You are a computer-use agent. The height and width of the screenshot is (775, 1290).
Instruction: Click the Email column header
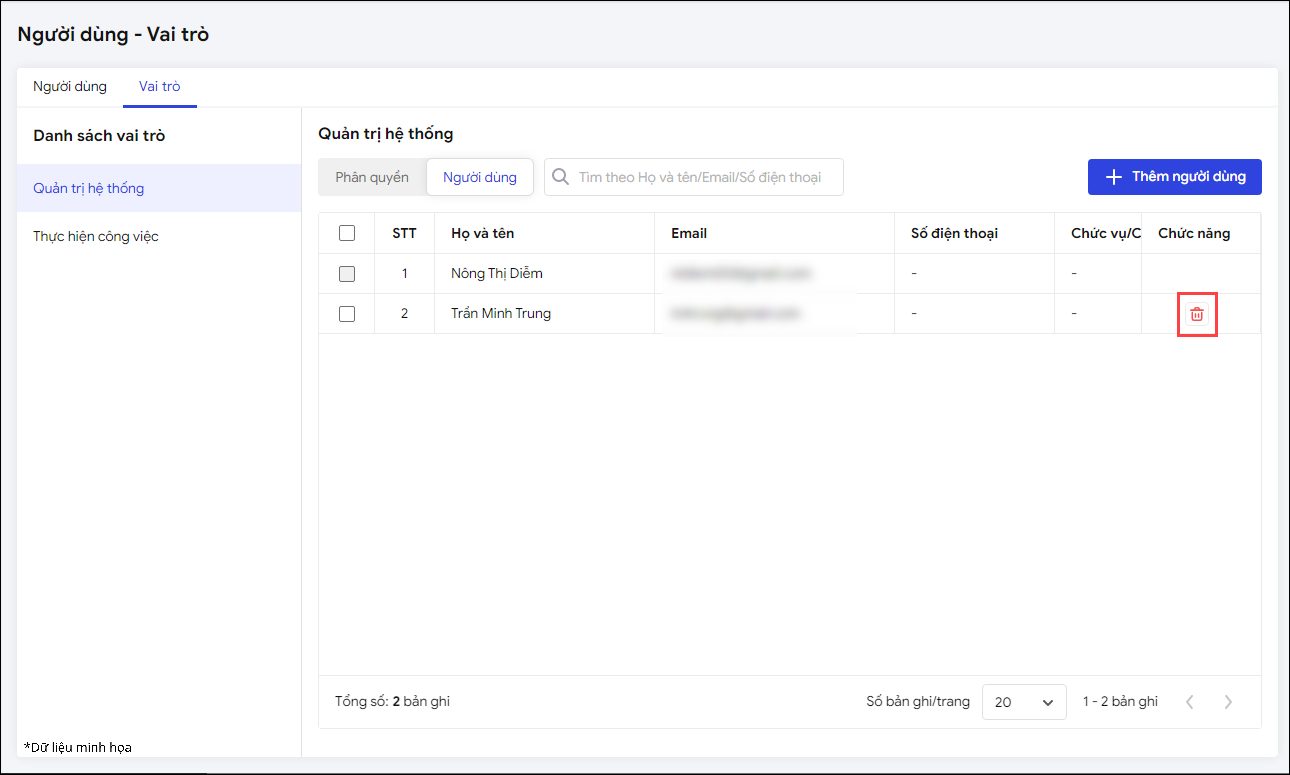(689, 233)
